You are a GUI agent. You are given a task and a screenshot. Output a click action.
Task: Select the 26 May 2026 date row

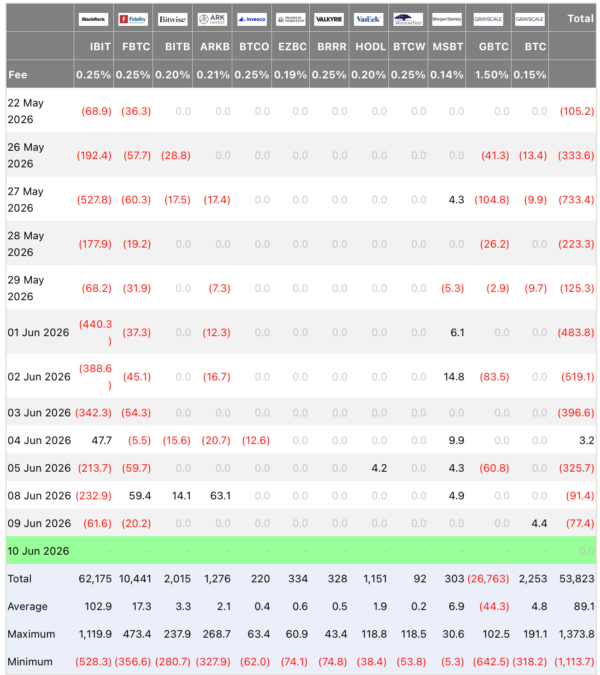tap(301, 155)
